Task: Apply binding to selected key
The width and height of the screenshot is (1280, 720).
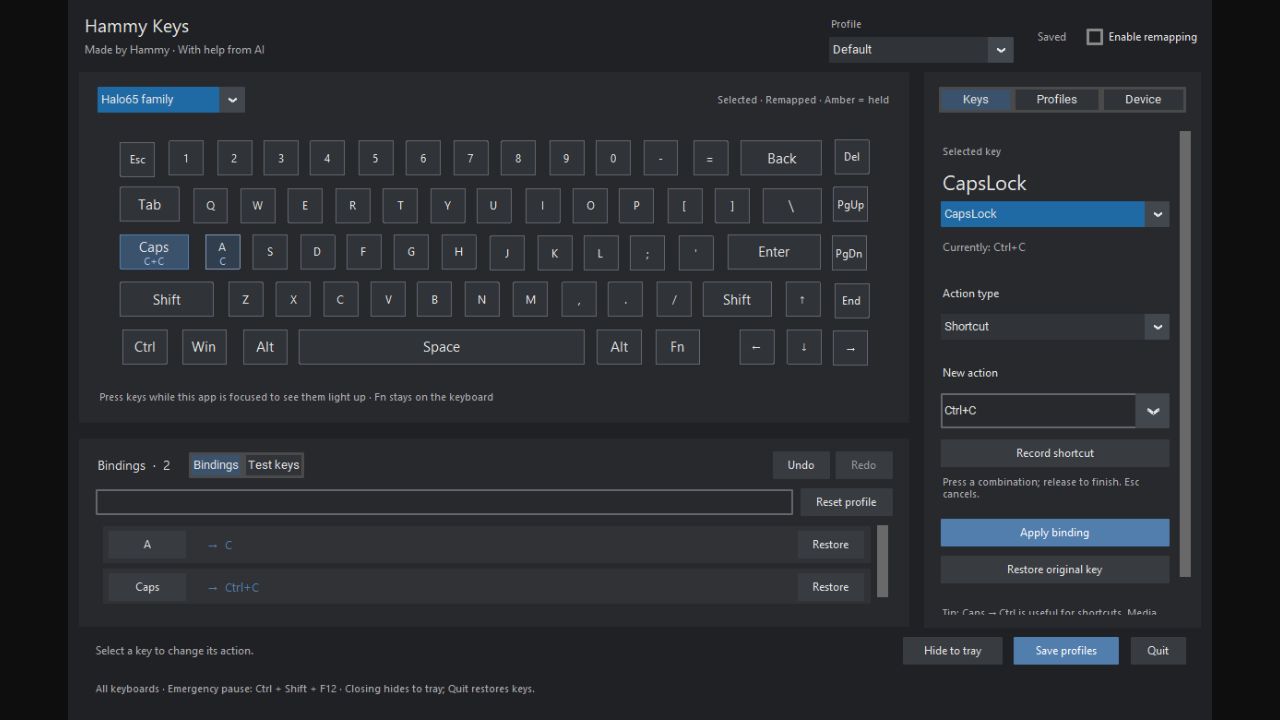Action: point(1055,533)
